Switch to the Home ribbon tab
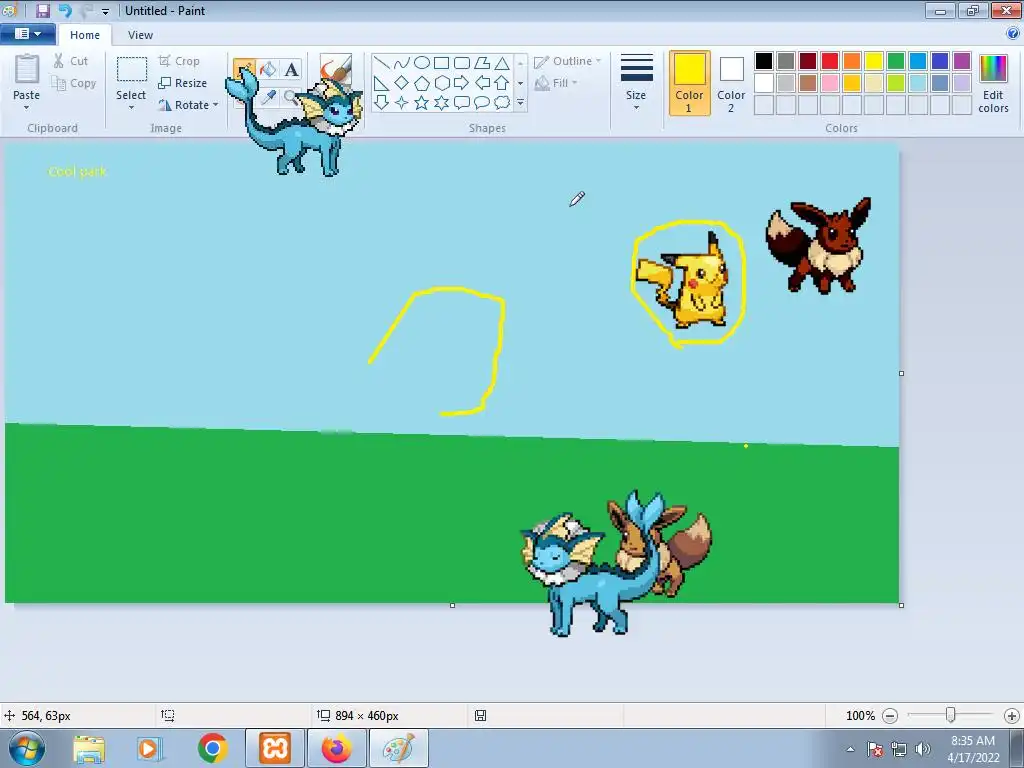Screen dimensions: 1024x768 85,35
